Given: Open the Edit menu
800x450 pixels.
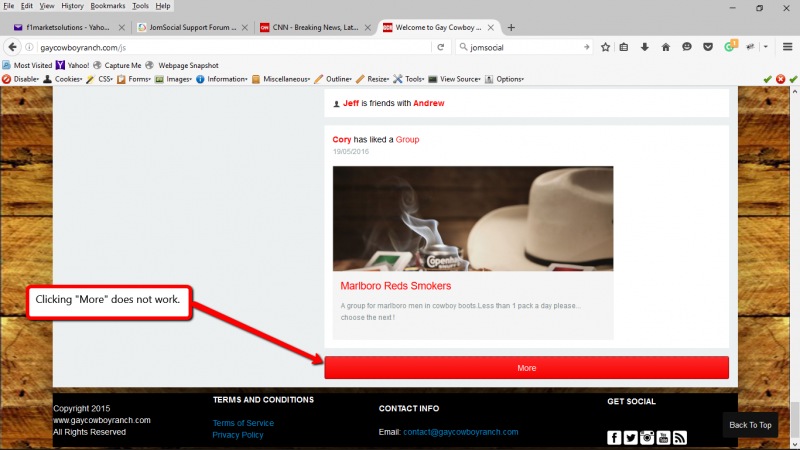Looking at the screenshot, I should click(x=27, y=6).
